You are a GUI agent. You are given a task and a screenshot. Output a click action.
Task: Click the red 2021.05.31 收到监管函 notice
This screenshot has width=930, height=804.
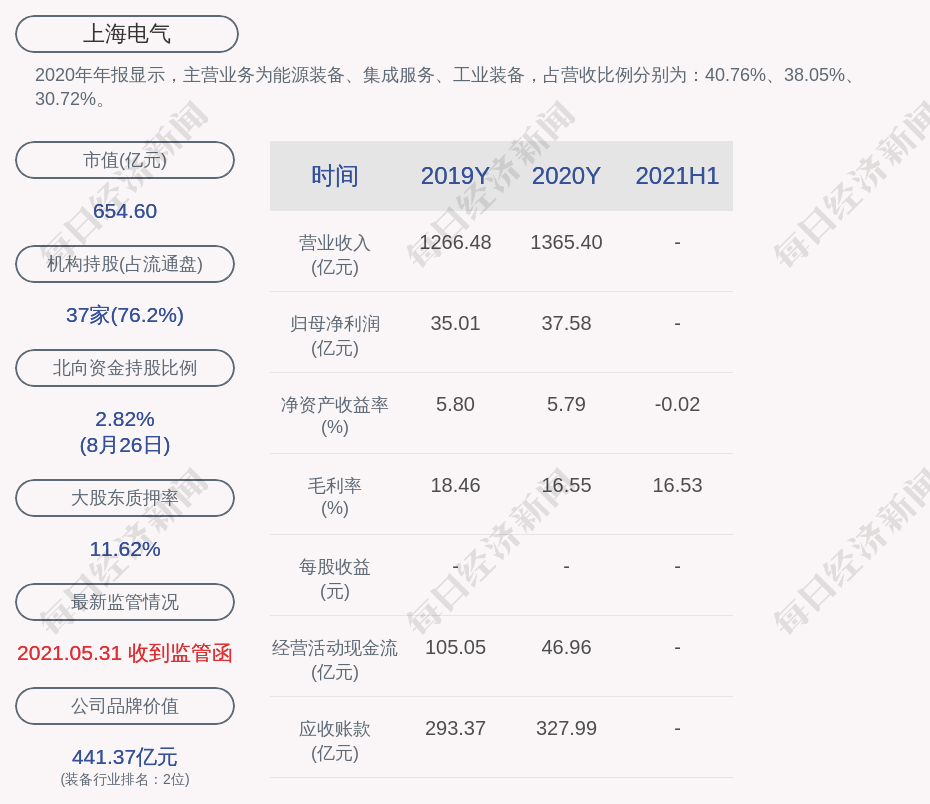125,653
